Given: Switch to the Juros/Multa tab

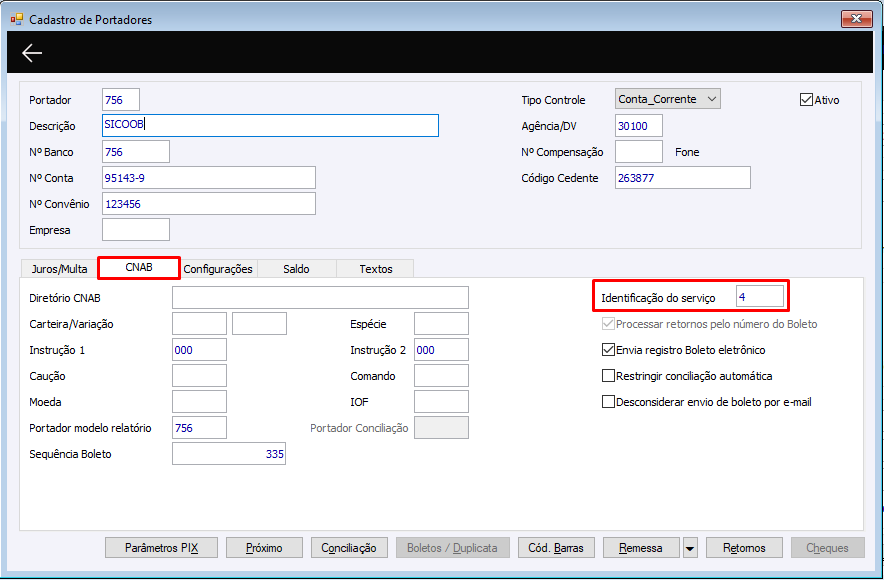Looking at the screenshot, I should tap(59, 269).
